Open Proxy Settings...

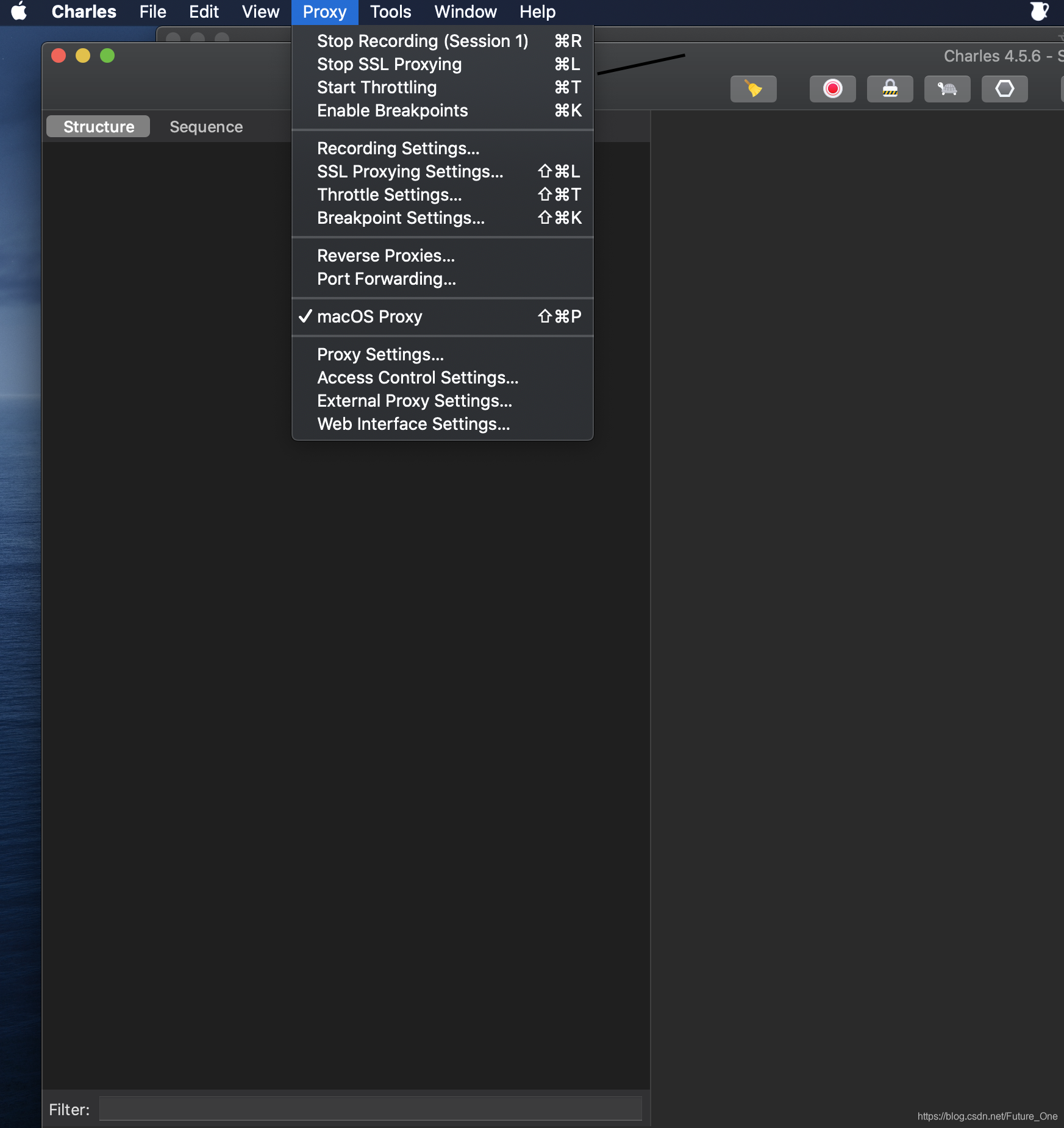tap(443, 354)
